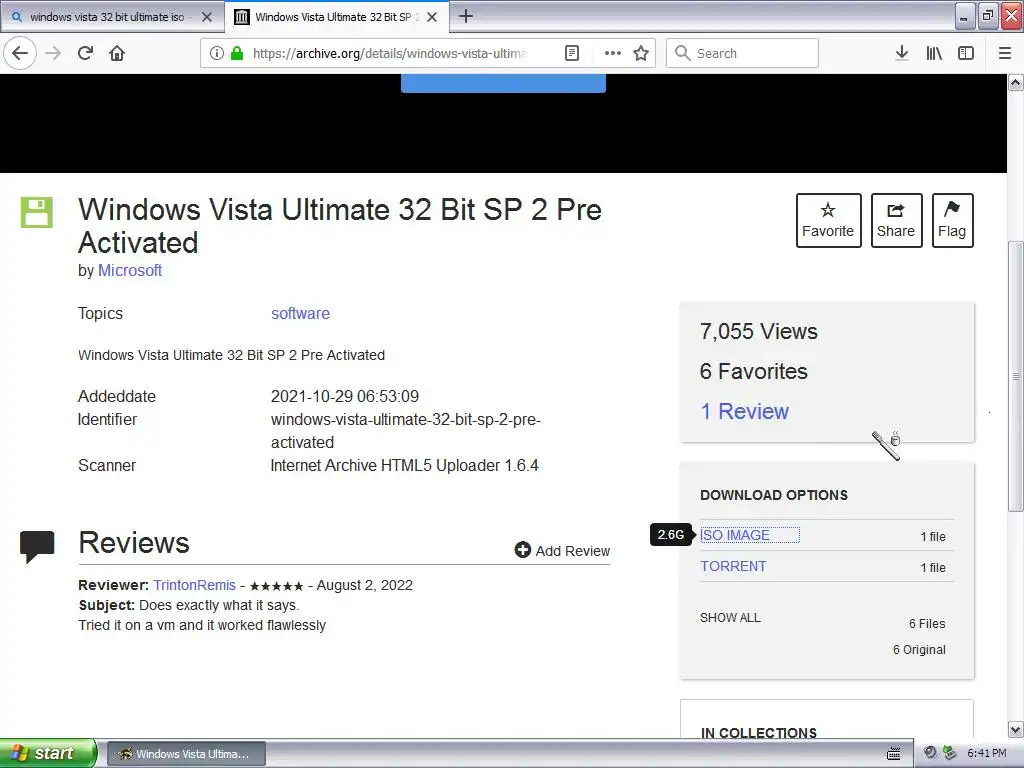Jump to 1 Review link

[x=744, y=411]
